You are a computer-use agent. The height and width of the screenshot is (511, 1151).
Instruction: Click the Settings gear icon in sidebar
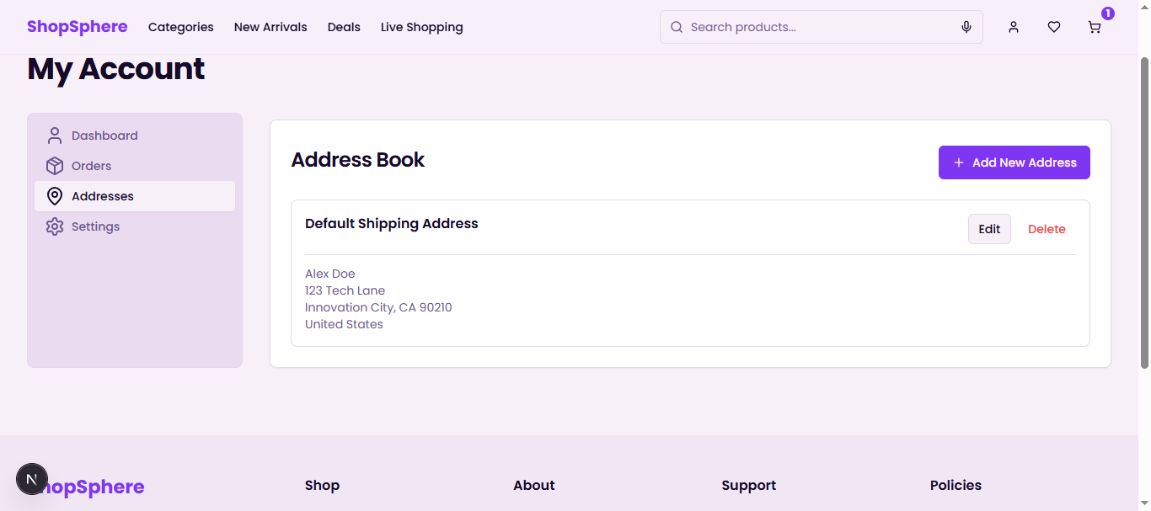[55, 227]
